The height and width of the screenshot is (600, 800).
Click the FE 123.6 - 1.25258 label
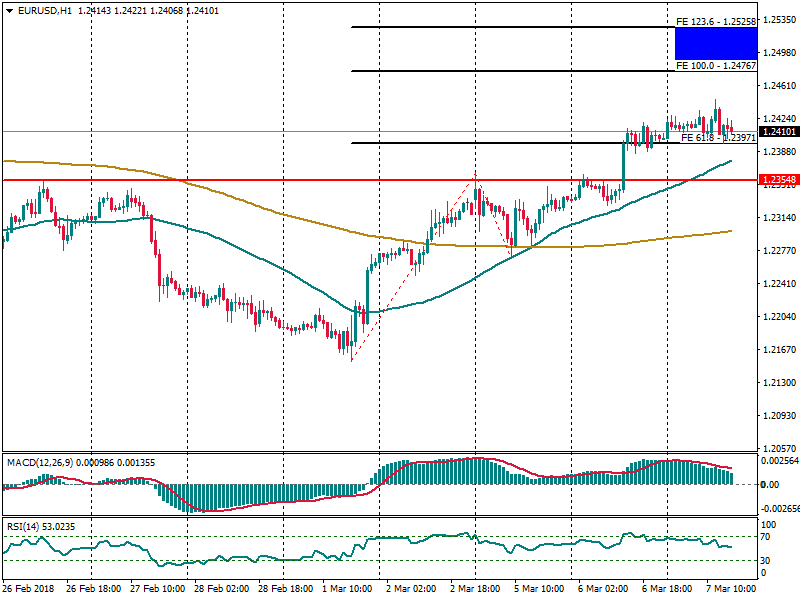click(x=716, y=21)
